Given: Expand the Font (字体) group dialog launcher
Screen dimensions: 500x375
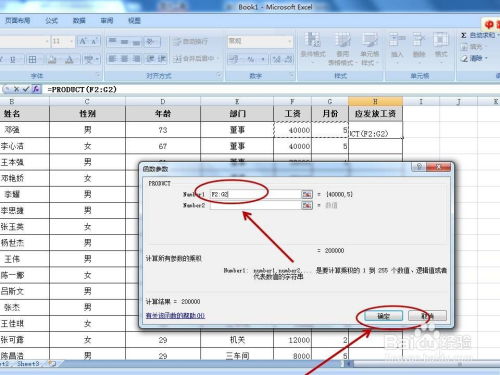Looking at the screenshot, I should coord(98,75).
